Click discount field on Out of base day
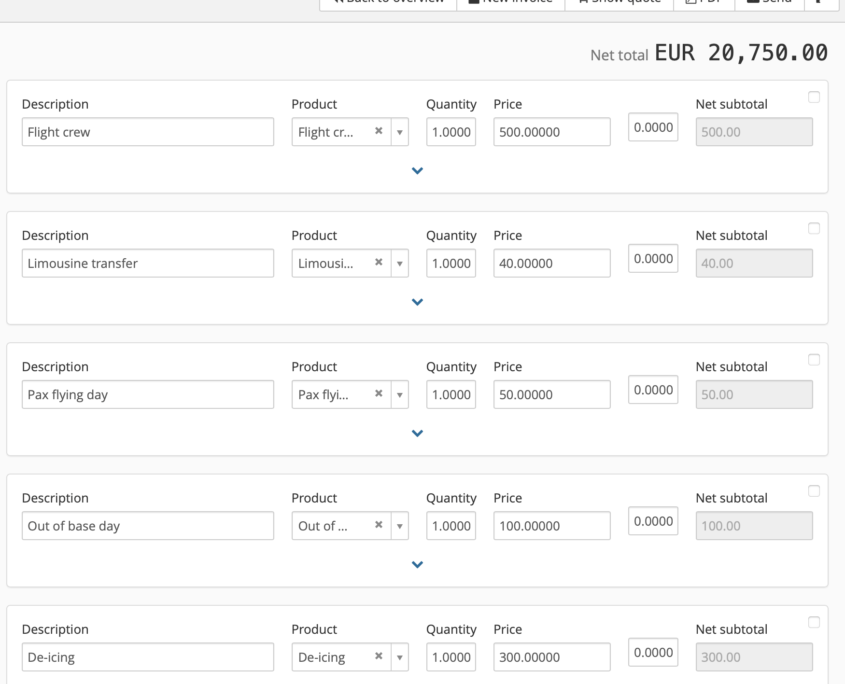This screenshot has width=845, height=684. point(653,522)
